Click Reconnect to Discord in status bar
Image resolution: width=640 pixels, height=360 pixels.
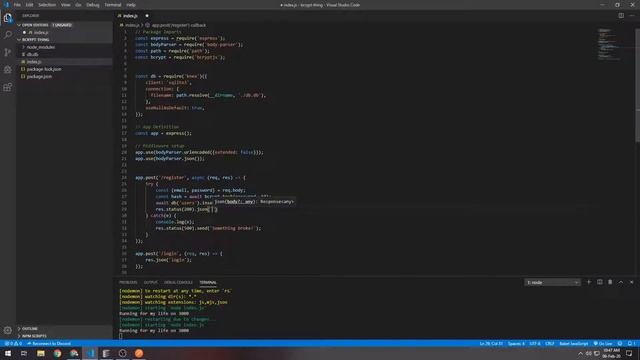pyautogui.click(x=49, y=344)
